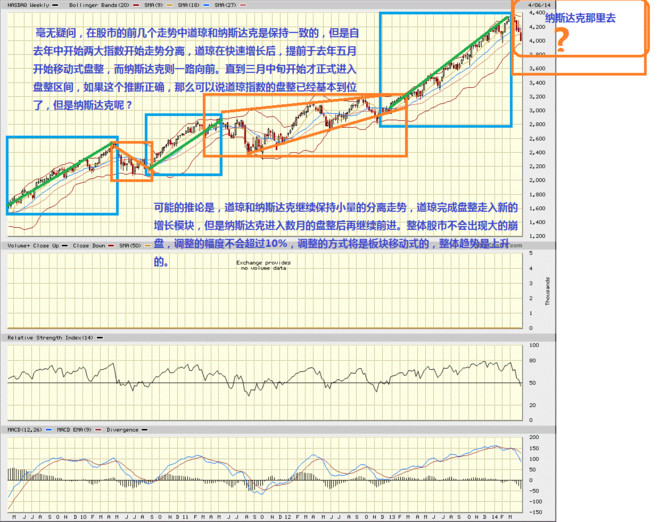The image size is (660, 522).
Task: Click the 2,000 price axis value
Action: [537, 180]
